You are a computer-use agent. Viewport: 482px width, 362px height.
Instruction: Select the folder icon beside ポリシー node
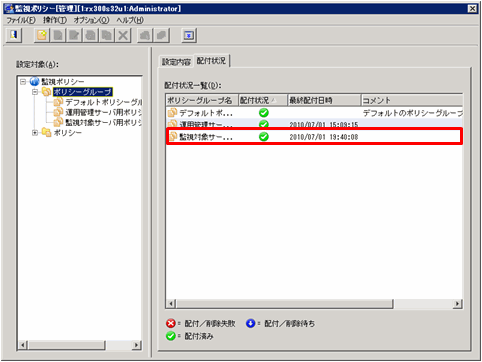tap(46, 132)
